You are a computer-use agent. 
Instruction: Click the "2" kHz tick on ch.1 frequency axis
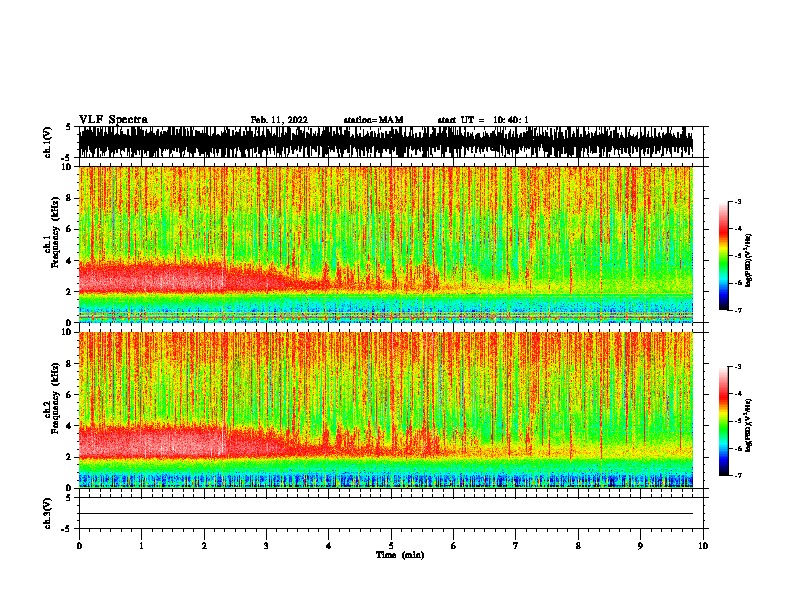pyautogui.click(x=69, y=292)
